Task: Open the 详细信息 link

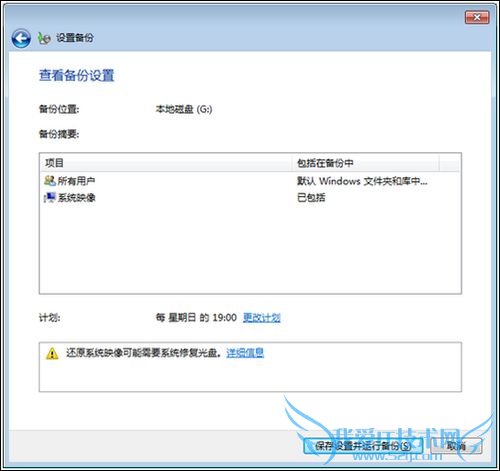Action: (245, 353)
